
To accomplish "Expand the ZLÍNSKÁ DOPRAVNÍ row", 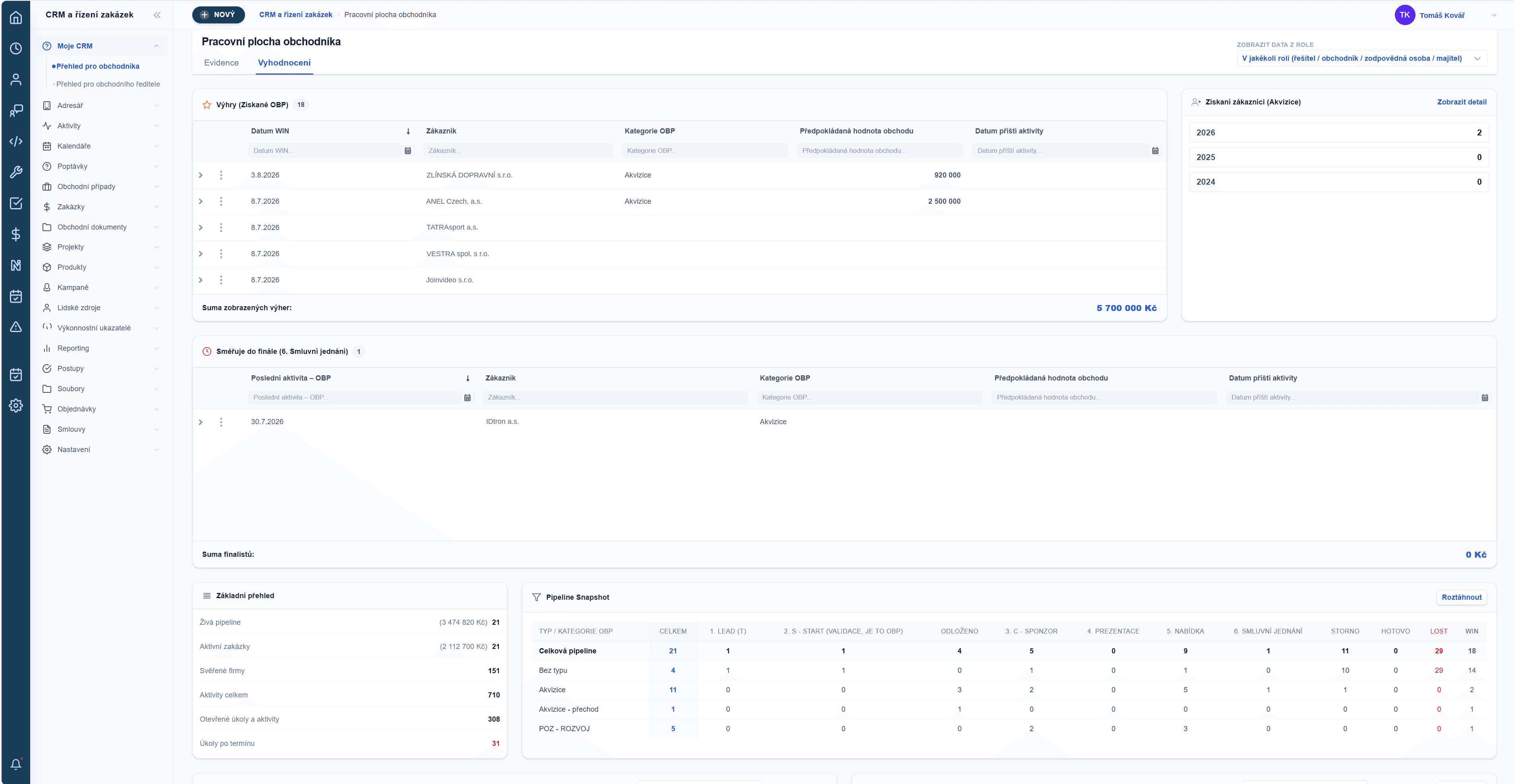I will pyautogui.click(x=201, y=175).
